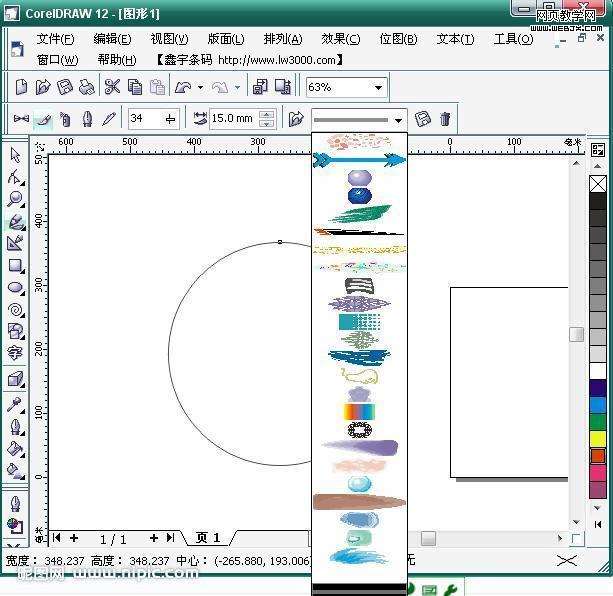Screen dimensions: 613x596
Task: Click the Paste icon
Action: [157, 86]
